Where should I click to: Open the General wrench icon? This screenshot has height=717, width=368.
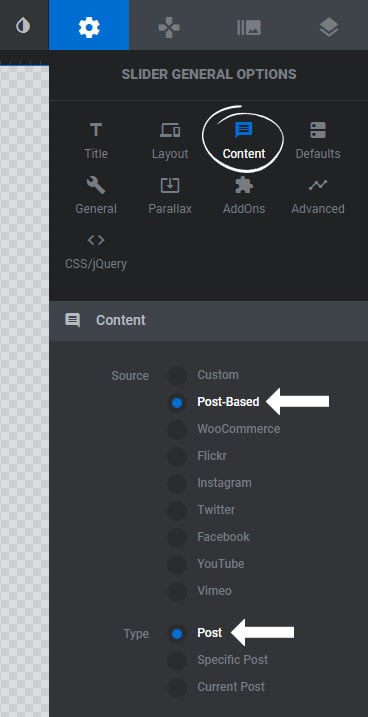coord(96,185)
